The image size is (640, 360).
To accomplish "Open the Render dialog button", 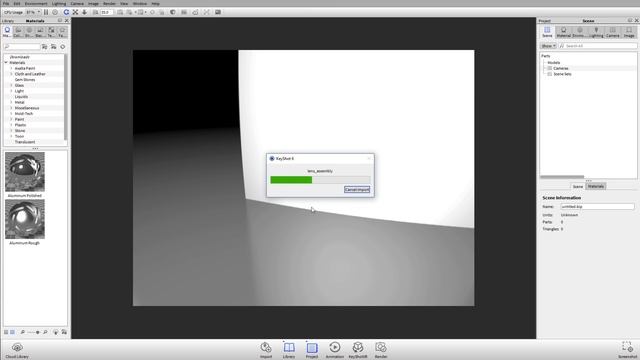I will tap(381, 350).
